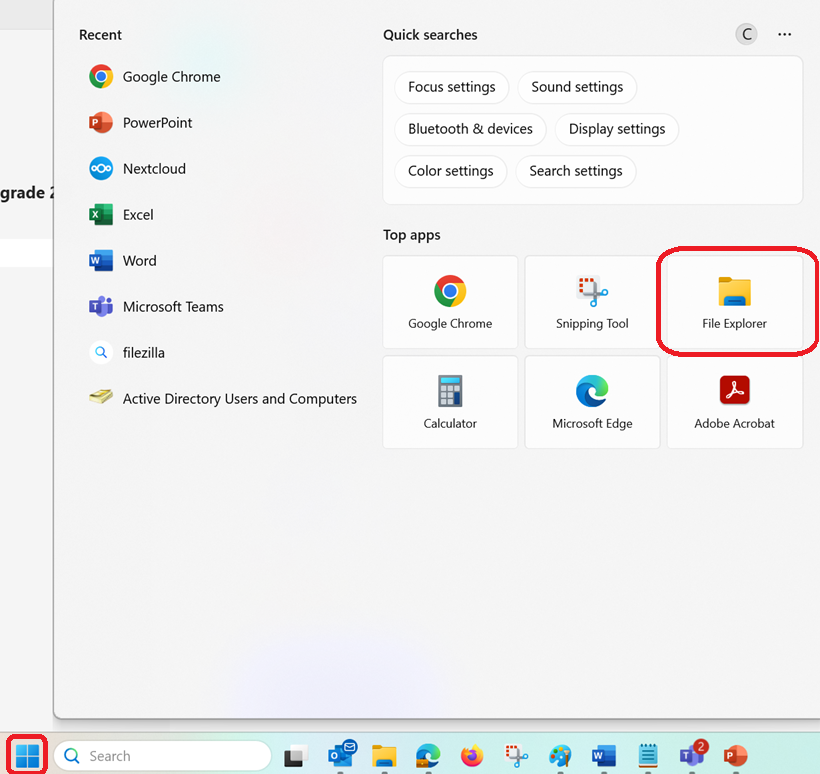Open Task View on the taskbar

tap(296, 756)
